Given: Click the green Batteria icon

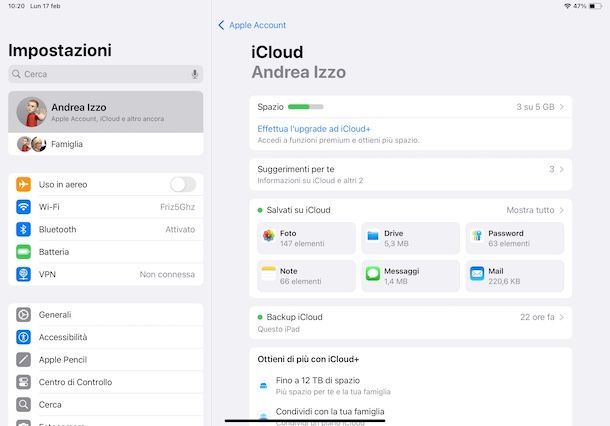Looking at the screenshot, I should point(23,252).
